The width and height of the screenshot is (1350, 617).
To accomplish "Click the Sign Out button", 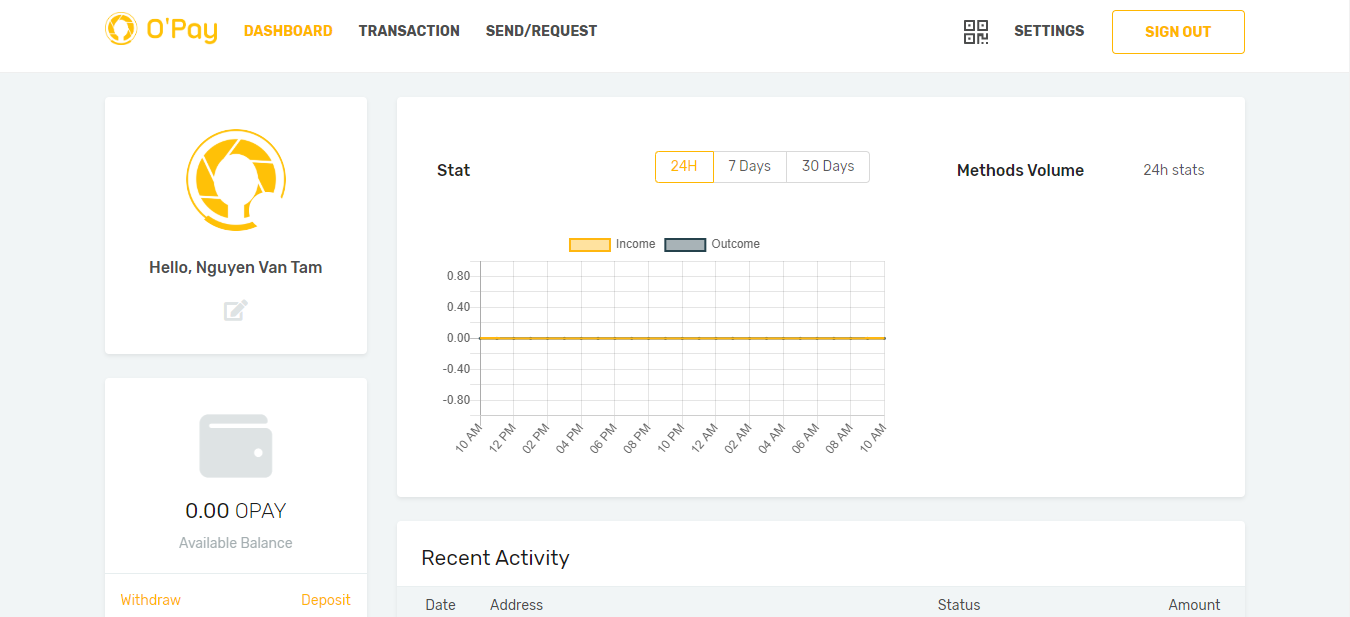I will 1178,32.
